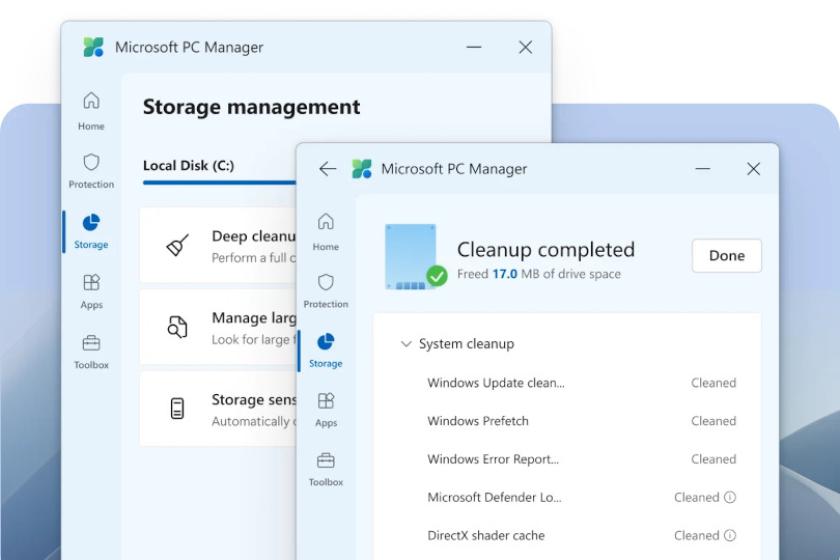The height and width of the screenshot is (560, 840).
Task: Open the Manage large files card
Action: pos(218,327)
